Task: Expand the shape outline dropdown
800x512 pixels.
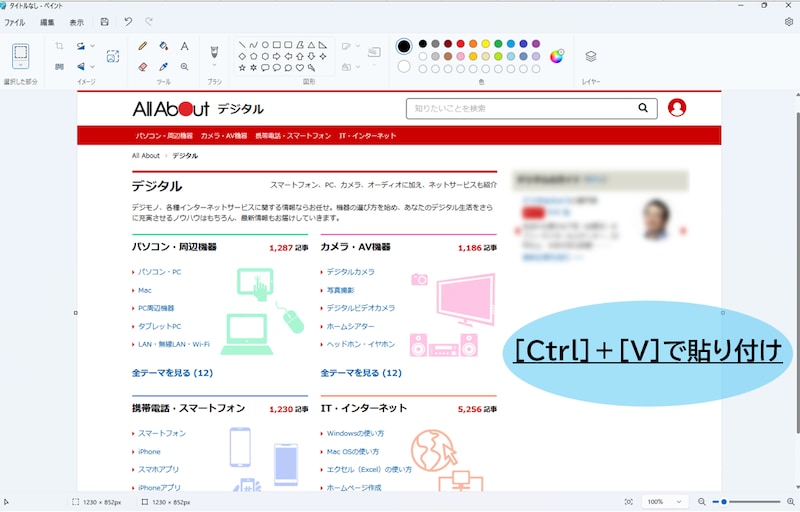Action: 358,46
